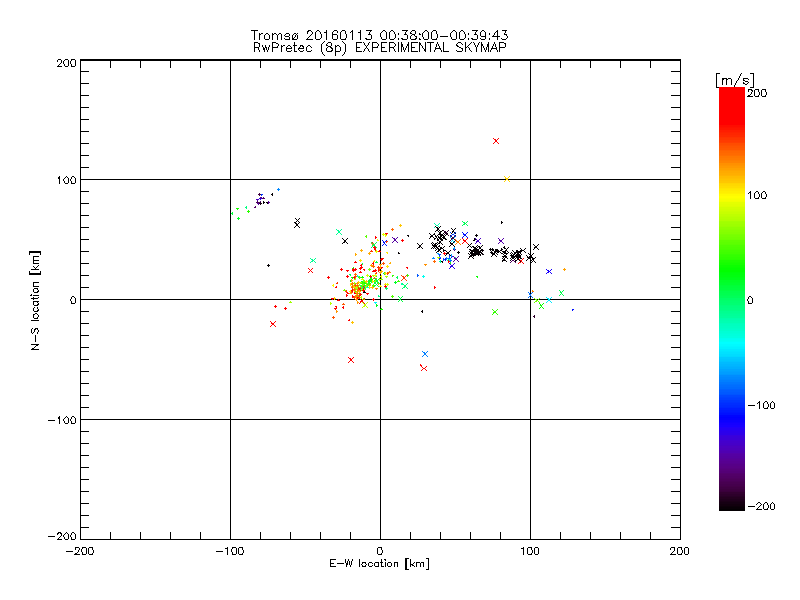Select the purple dot at the far right edge
This screenshot has width=800, height=600.
[573, 310]
